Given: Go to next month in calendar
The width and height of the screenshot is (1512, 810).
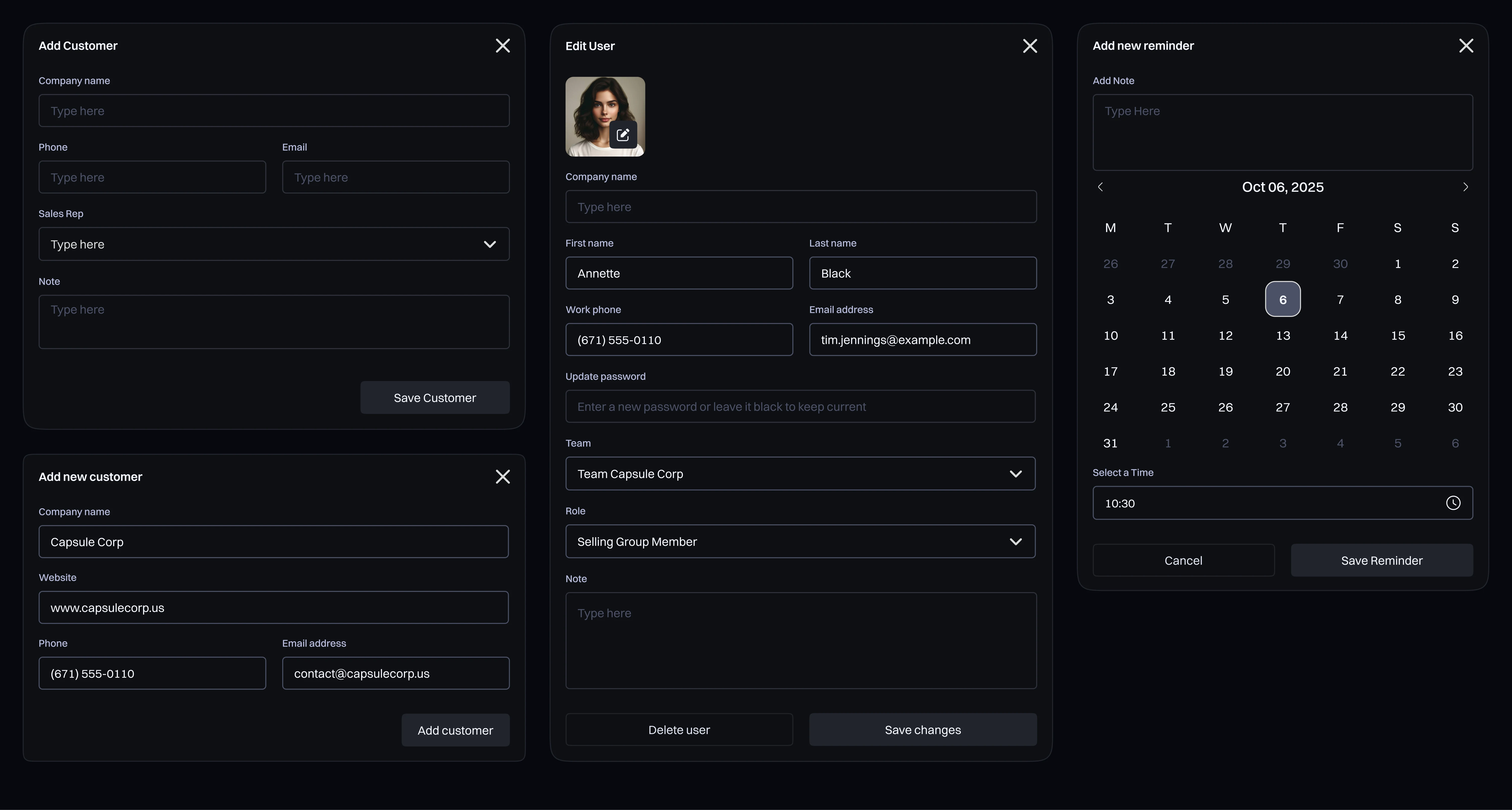Looking at the screenshot, I should click(1465, 187).
